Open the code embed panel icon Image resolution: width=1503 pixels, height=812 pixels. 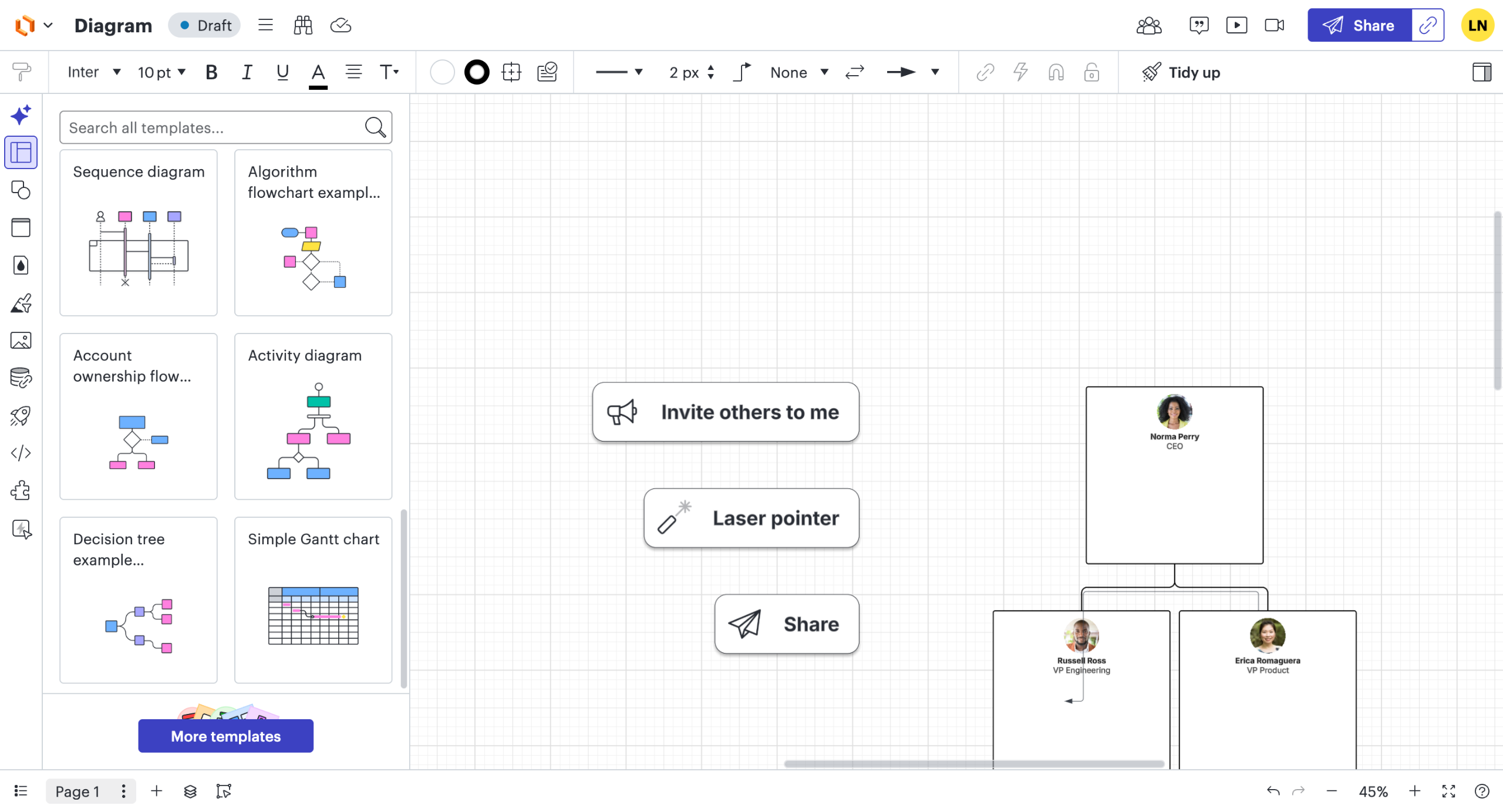pyautogui.click(x=21, y=453)
